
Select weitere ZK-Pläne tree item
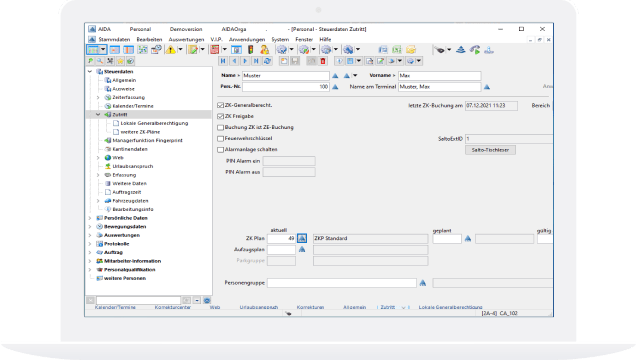(x=140, y=132)
